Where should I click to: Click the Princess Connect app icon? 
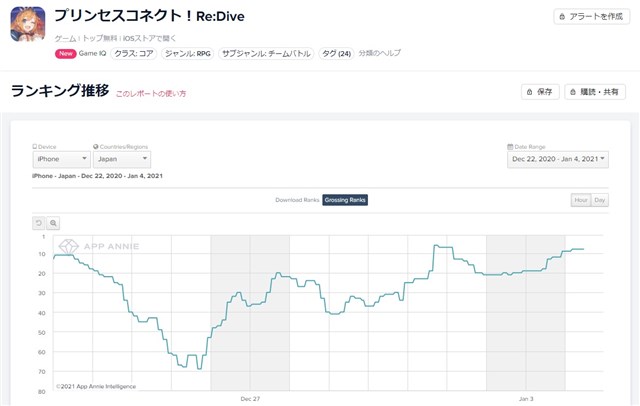pyautogui.click(x=27, y=24)
